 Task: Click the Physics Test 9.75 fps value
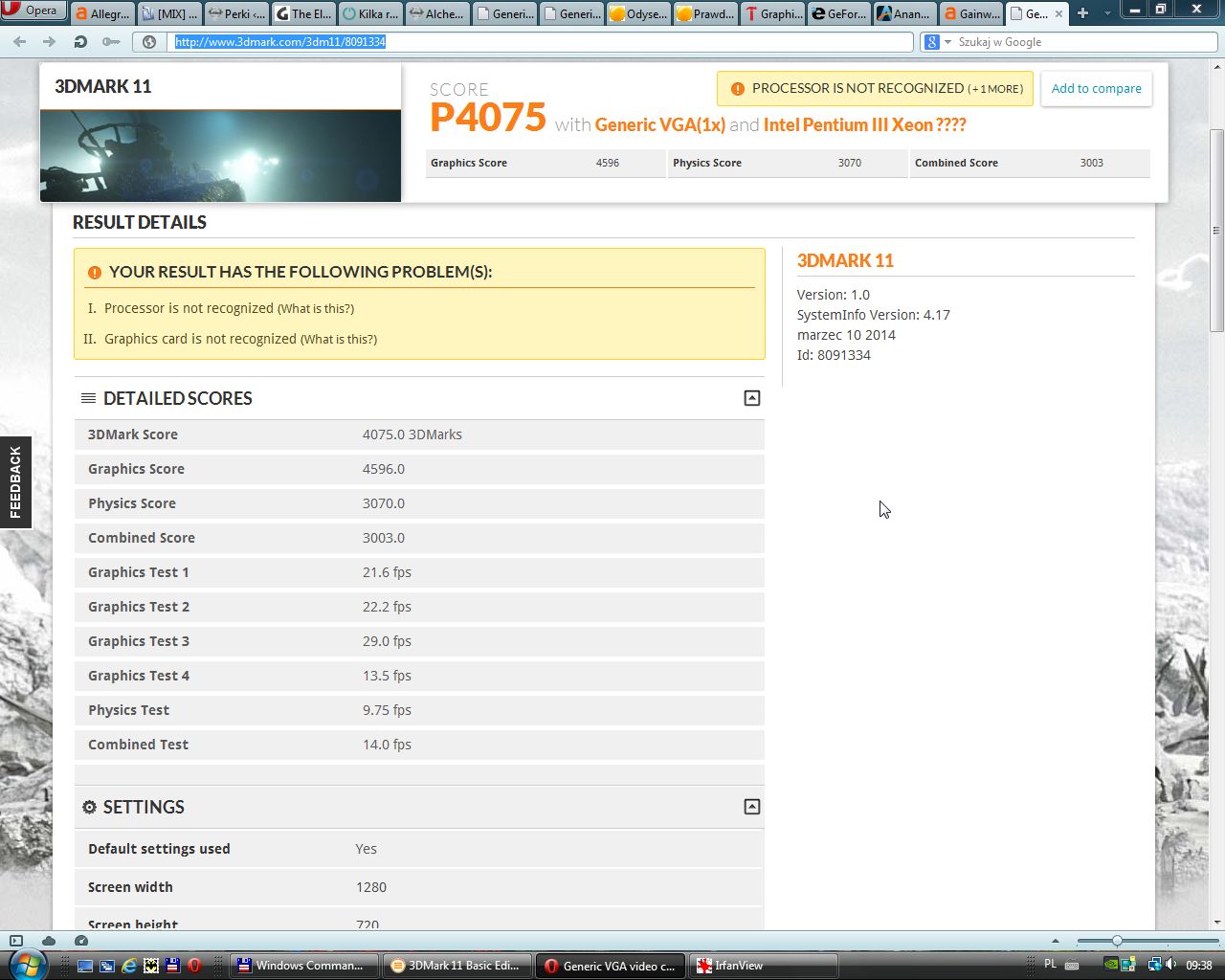coord(387,710)
